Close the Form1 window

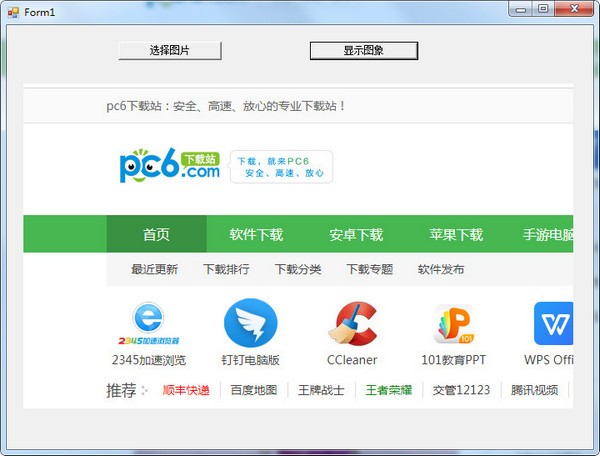click(x=574, y=9)
